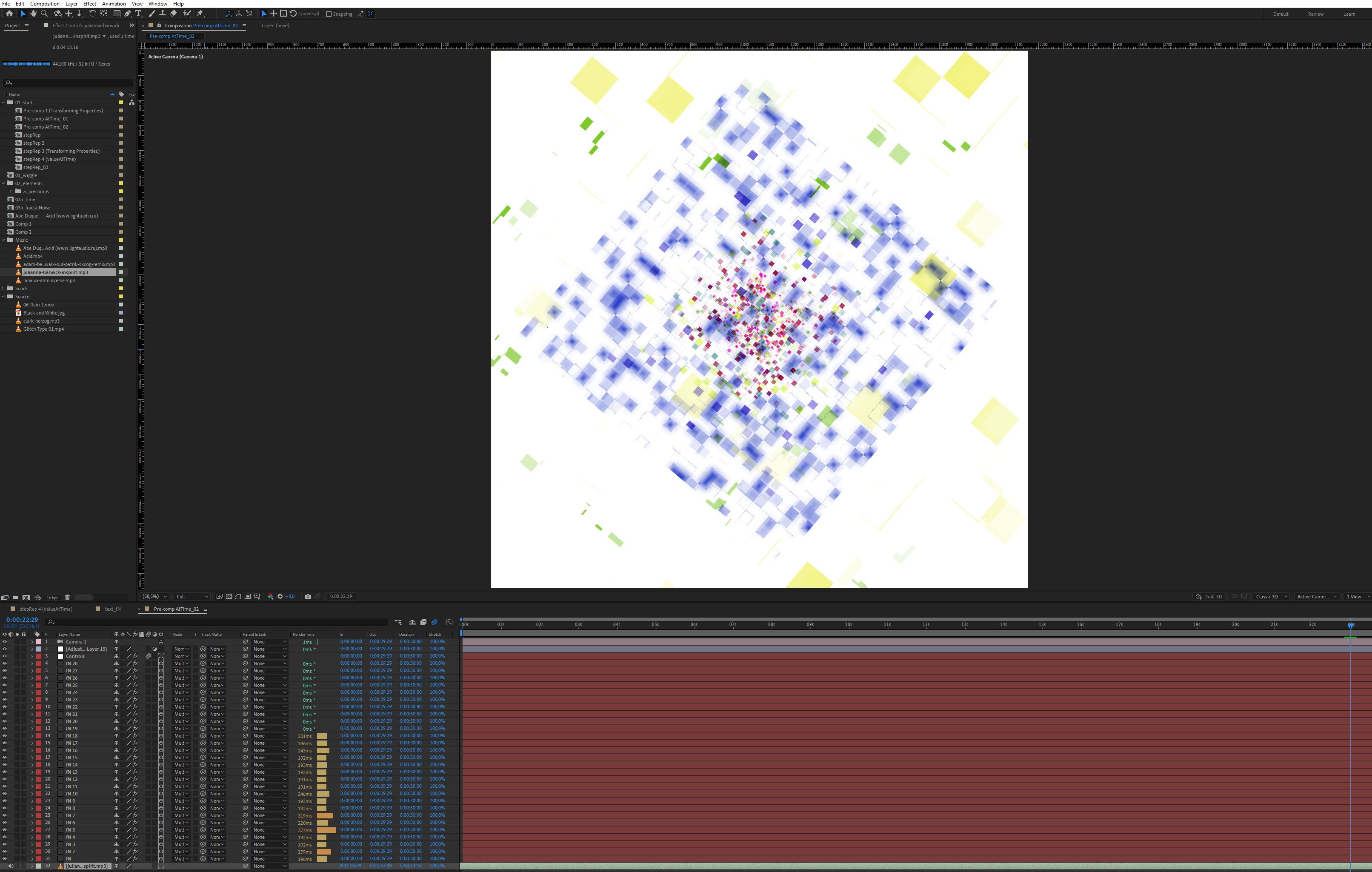Open the viewer resolution Full dropdown

click(x=192, y=597)
